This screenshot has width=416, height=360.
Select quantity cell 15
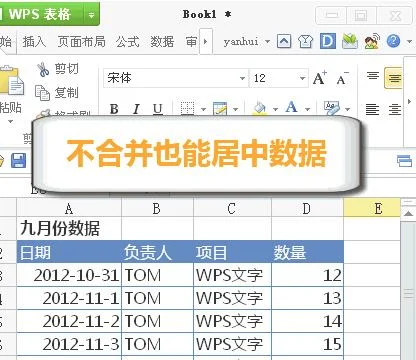(x=307, y=344)
